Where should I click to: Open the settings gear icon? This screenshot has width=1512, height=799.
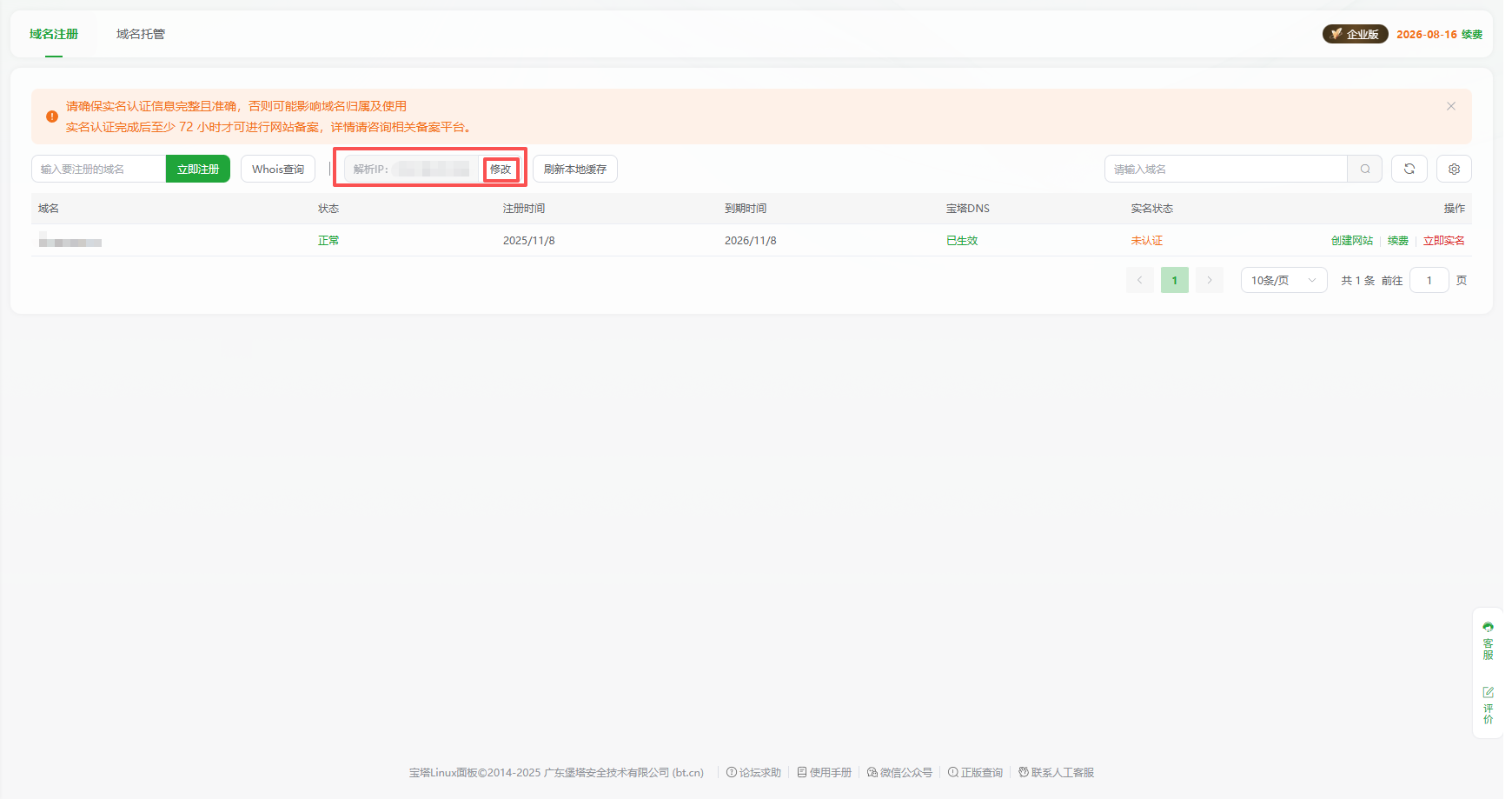pos(1453,169)
